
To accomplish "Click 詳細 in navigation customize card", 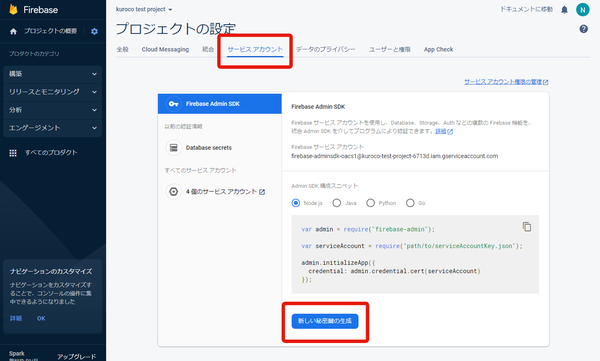I will coord(16,318).
